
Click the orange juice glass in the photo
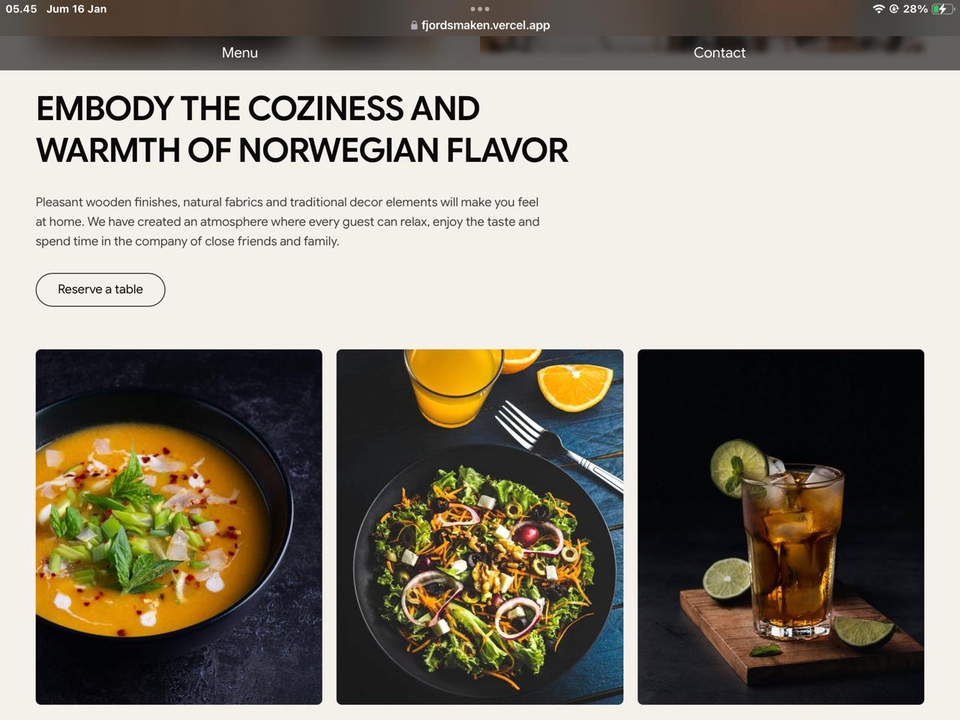(453, 384)
